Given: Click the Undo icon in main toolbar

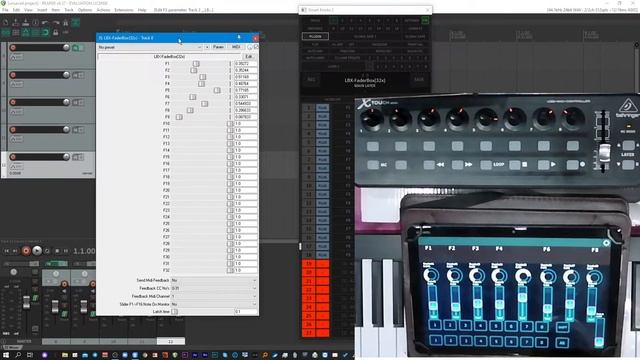Looking at the screenshot, I should click(45, 23).
